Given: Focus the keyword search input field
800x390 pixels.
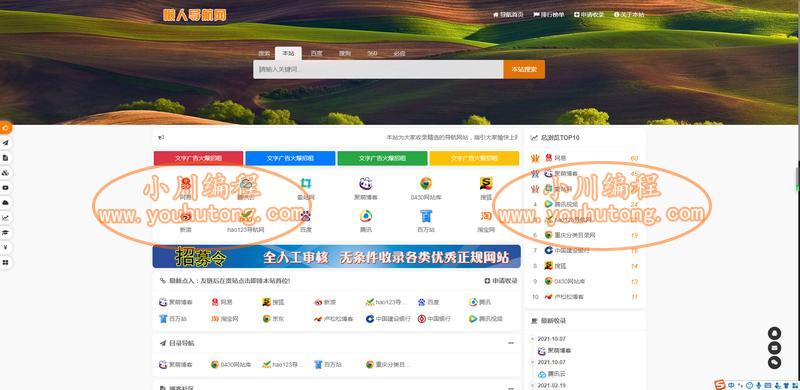Looking at the screenshot, I should 378,69.
